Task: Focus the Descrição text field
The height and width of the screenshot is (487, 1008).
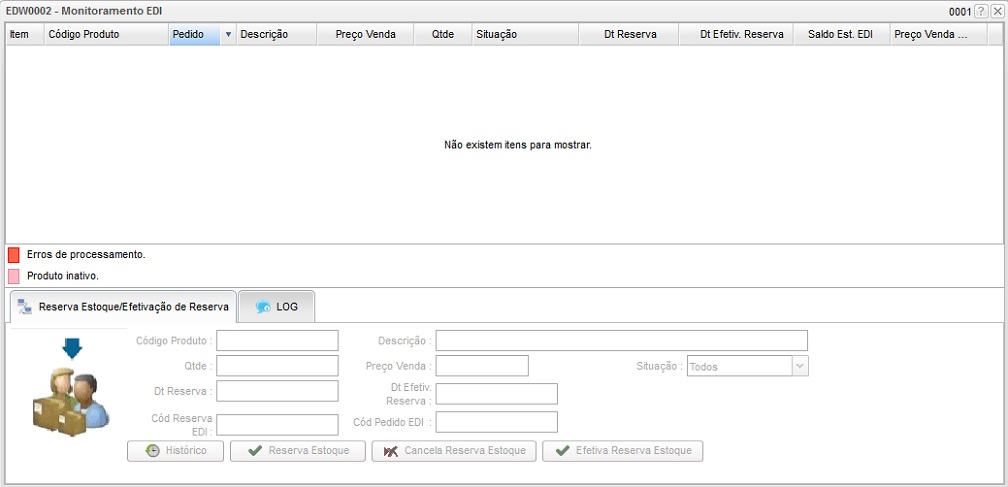Action: pyautogui.click(x=621, y=341)
